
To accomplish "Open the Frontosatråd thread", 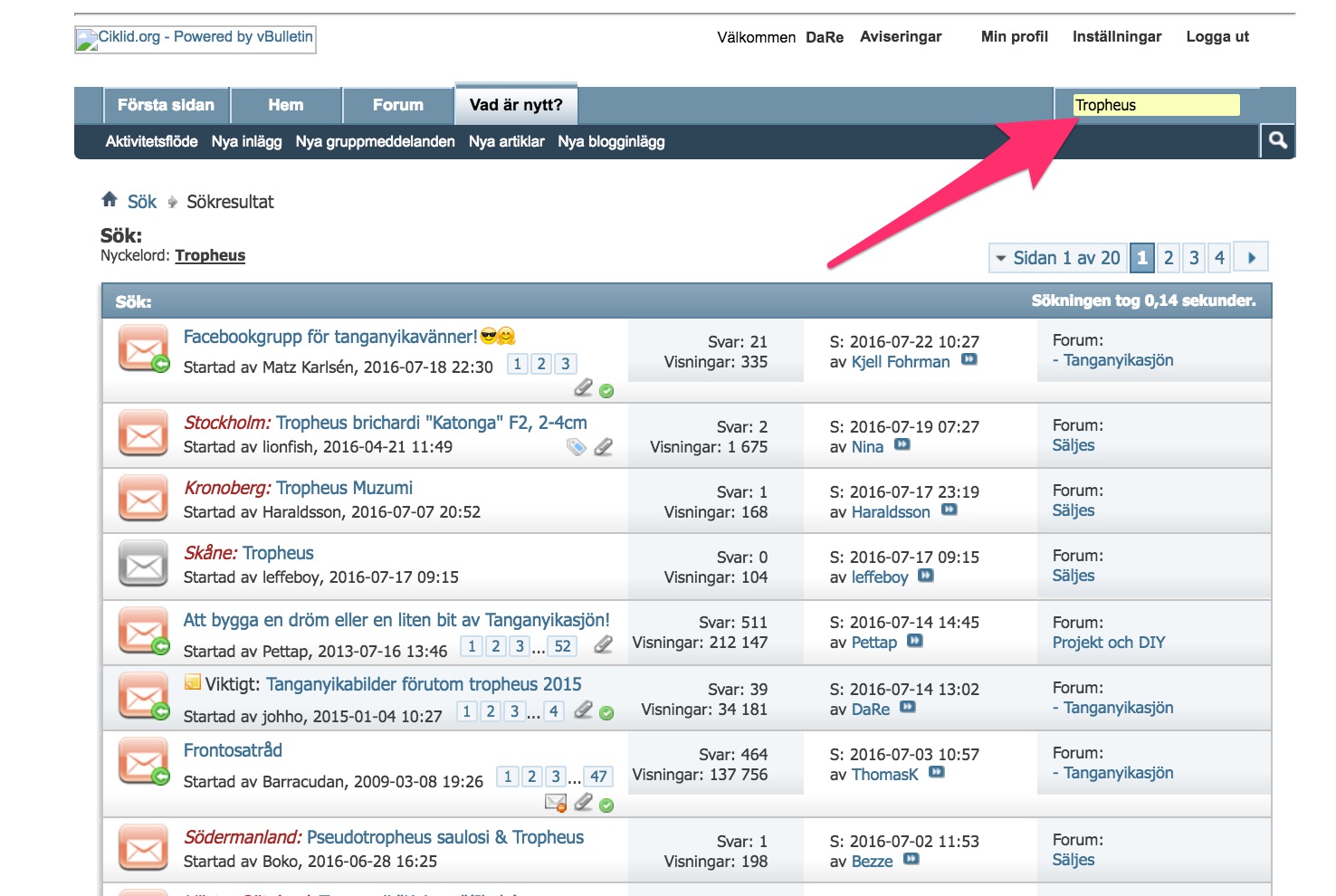I will 233,750.
